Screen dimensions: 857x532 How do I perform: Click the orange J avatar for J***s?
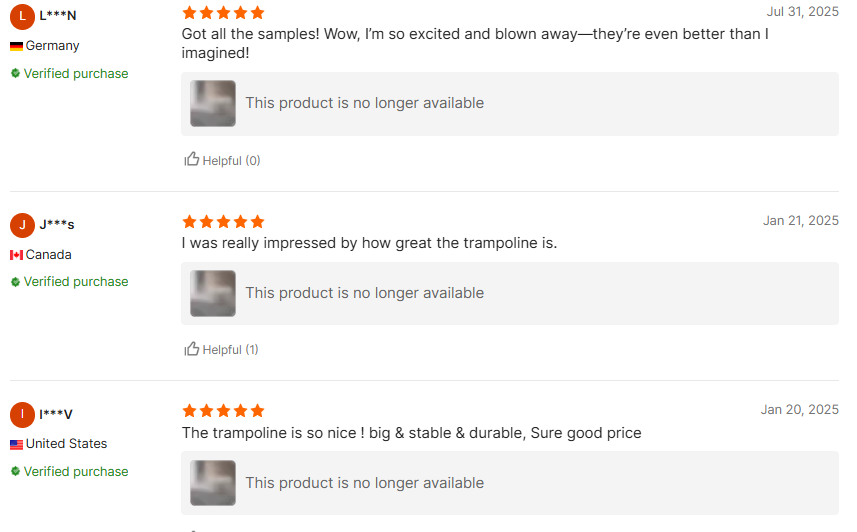tap(22, 225)
